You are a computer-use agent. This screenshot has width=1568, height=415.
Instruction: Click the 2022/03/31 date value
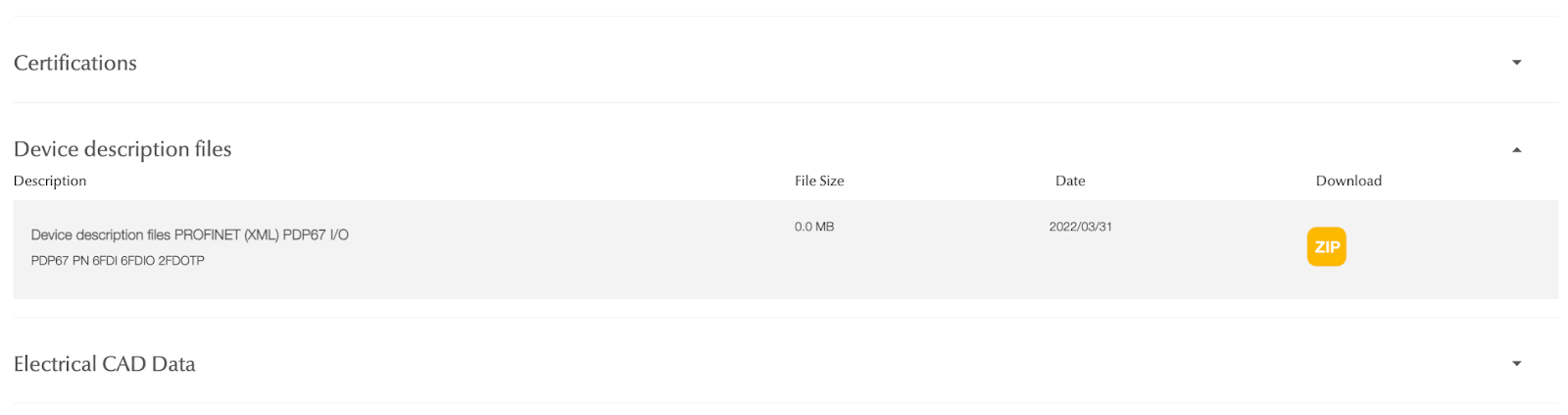(x=1080, y=227)
